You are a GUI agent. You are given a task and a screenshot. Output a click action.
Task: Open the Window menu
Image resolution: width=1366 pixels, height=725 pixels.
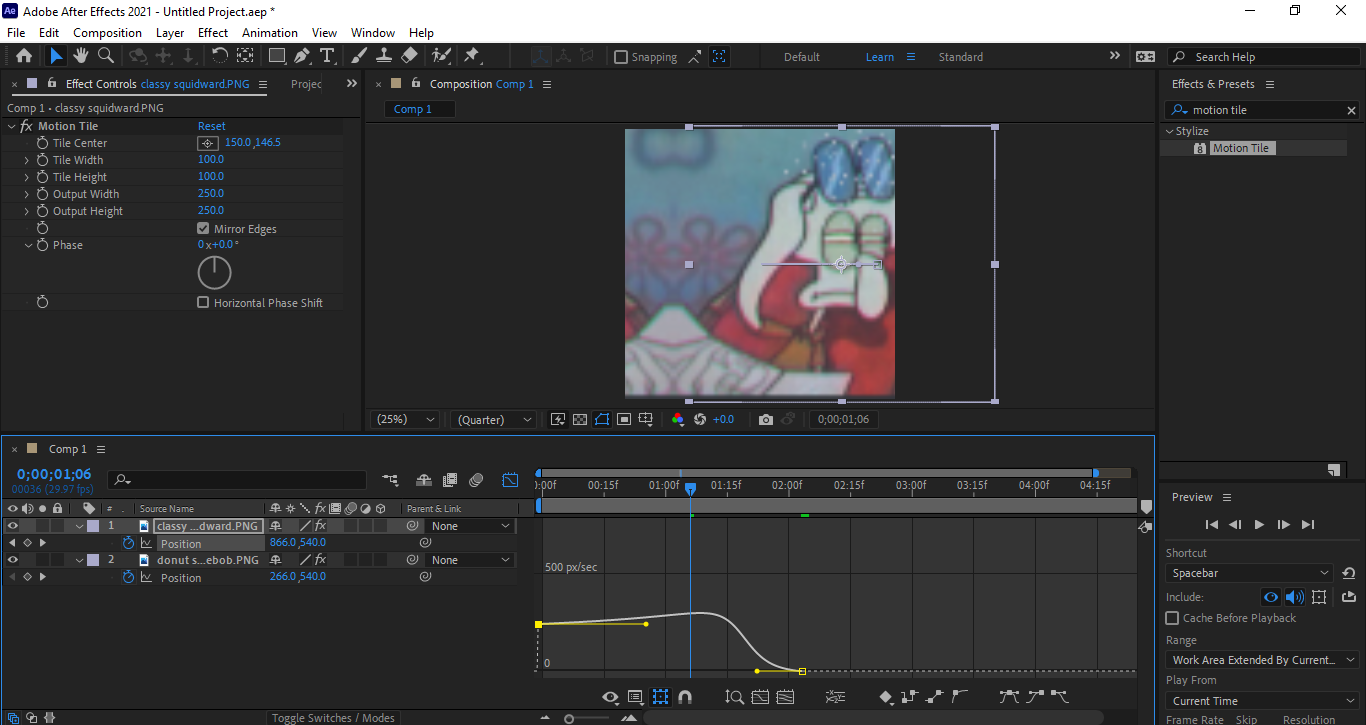click(373, 33)
